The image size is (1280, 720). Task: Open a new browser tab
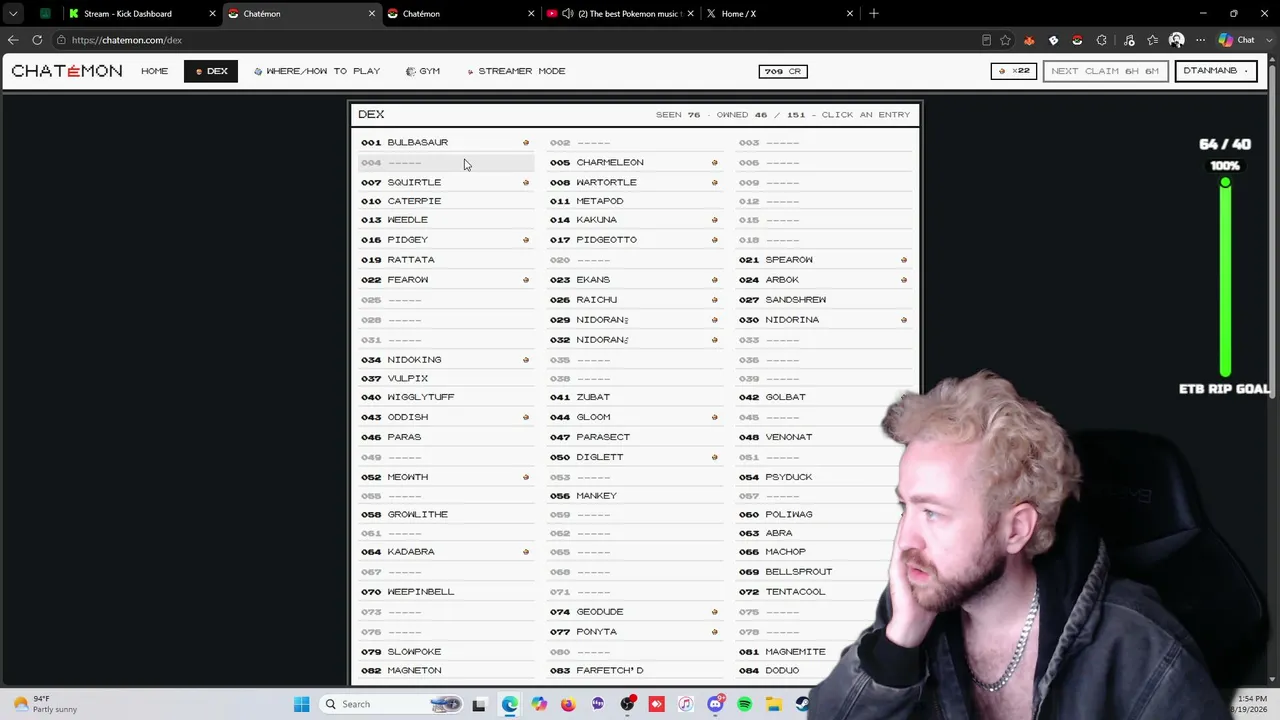pyautogui.click(x=874, y=14)
